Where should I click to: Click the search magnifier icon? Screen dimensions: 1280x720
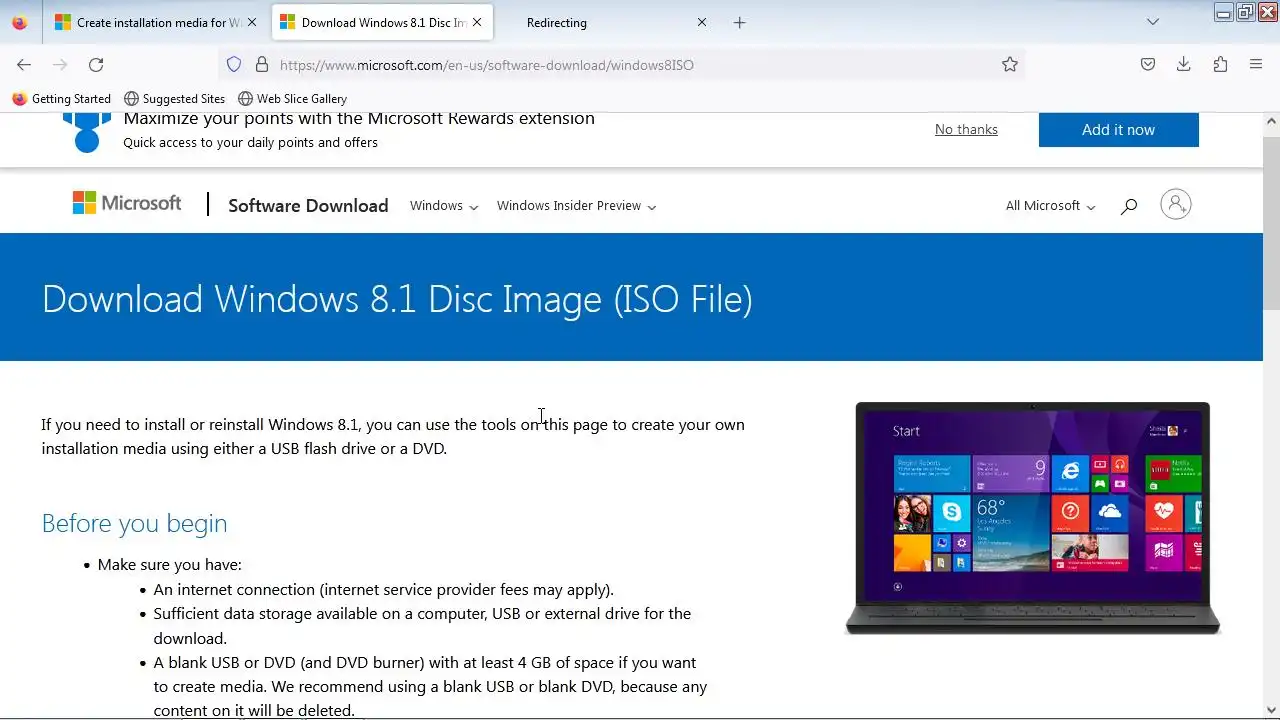(x=1129, y=206)
